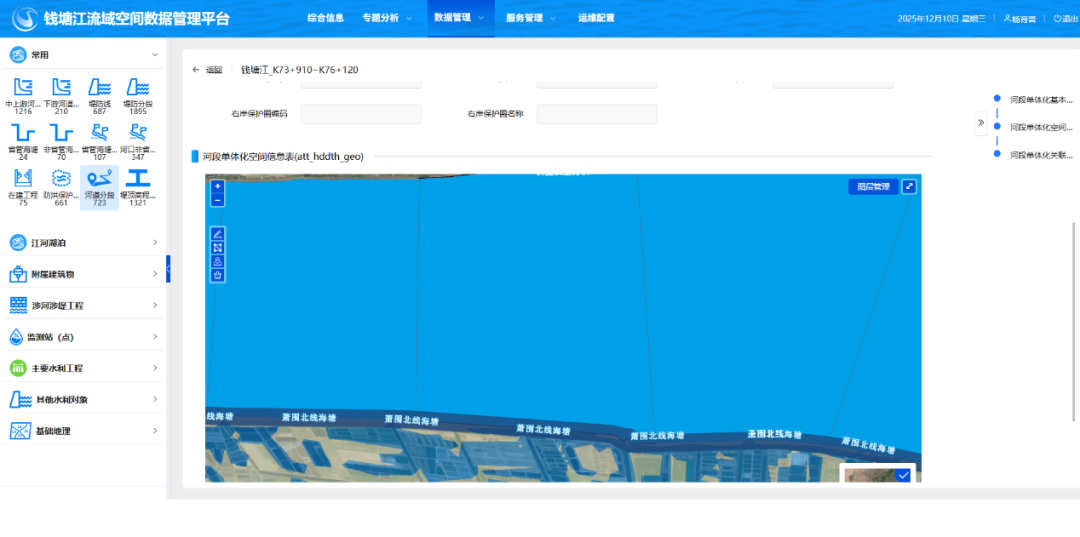Click the 右岸保护圈名称 input field
This screenshot has height=537, width=1080.
pos(596,114)
